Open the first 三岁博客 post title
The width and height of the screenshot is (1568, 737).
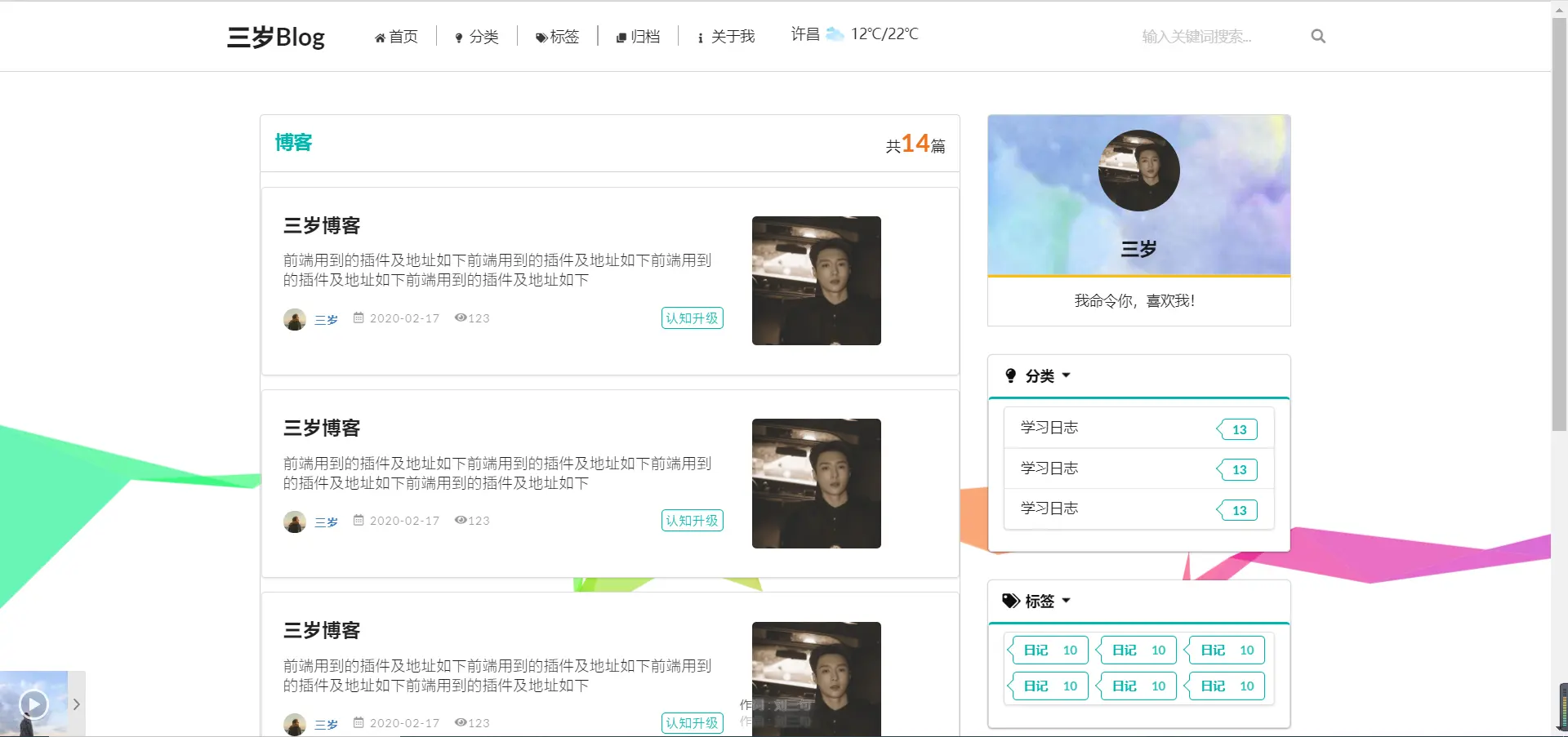[x=322, y=225]
